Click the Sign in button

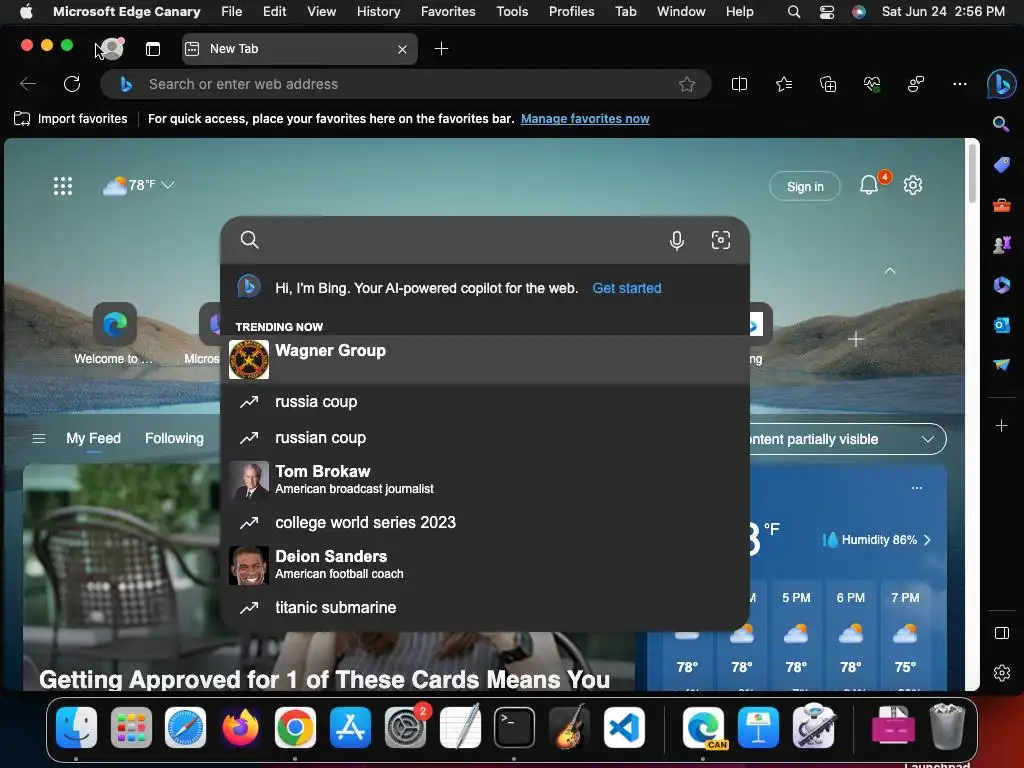click(x=805, y=187)
